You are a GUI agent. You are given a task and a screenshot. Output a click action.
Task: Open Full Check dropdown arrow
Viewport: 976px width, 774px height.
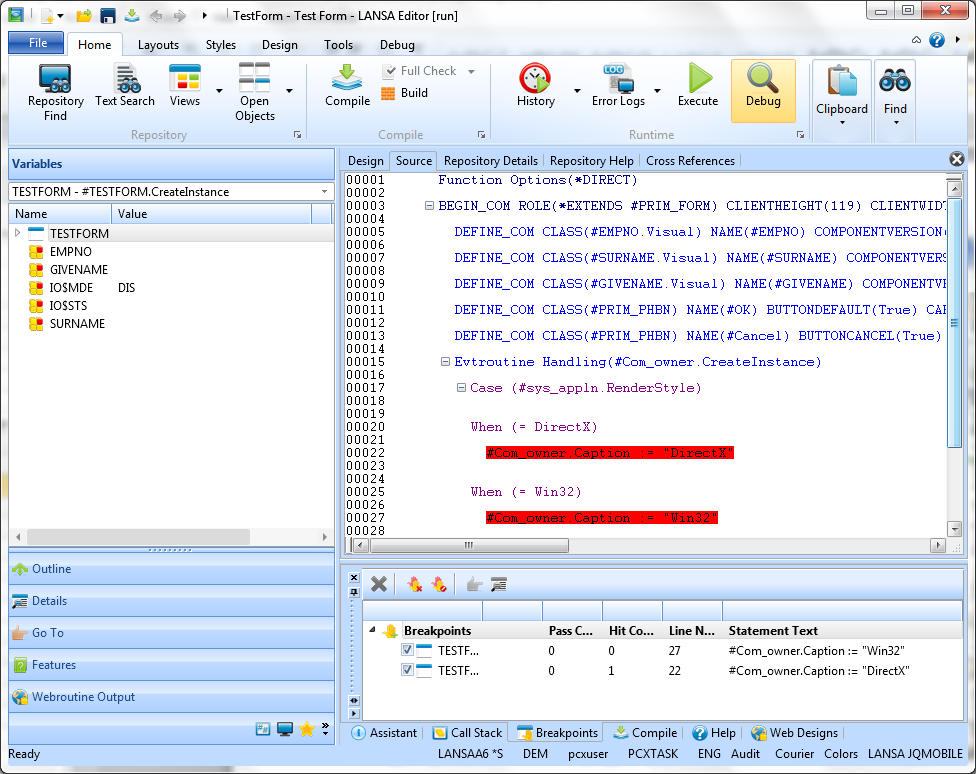pyautogui.click(x=471, y=72)
